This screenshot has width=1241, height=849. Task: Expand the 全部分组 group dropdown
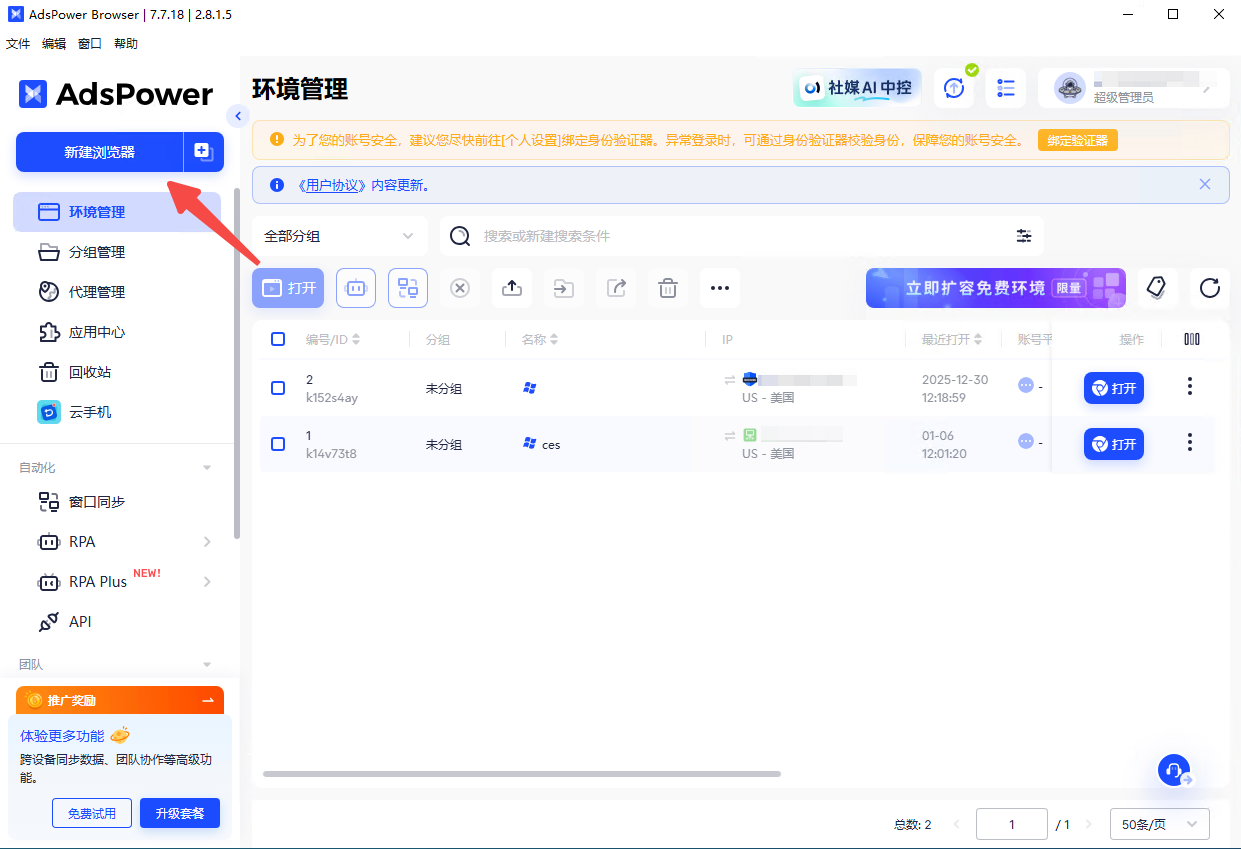339,236
